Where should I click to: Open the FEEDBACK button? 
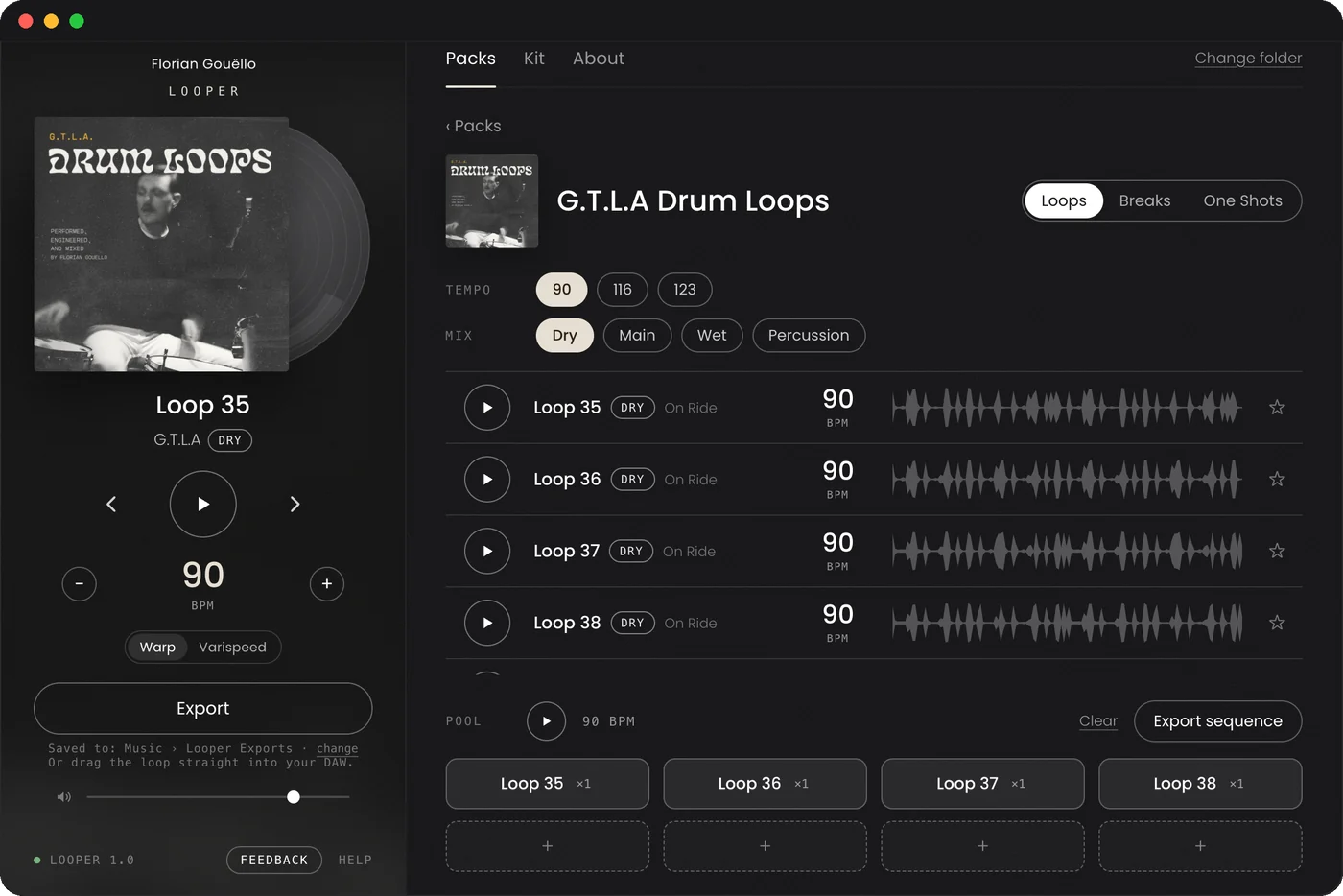pyautogui.click(x=274, y=861)
